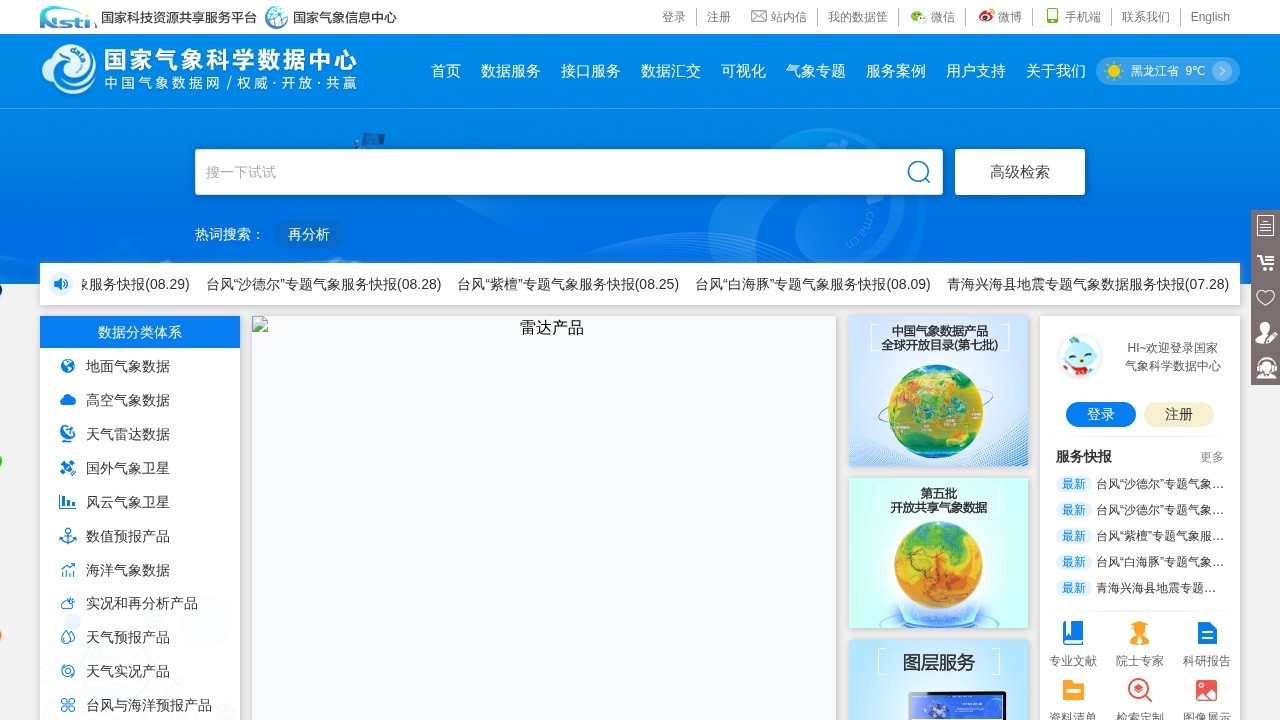Select 高空气象数据 category
The height and width of the screenshot is (720, 1280).
coord(128,400)
